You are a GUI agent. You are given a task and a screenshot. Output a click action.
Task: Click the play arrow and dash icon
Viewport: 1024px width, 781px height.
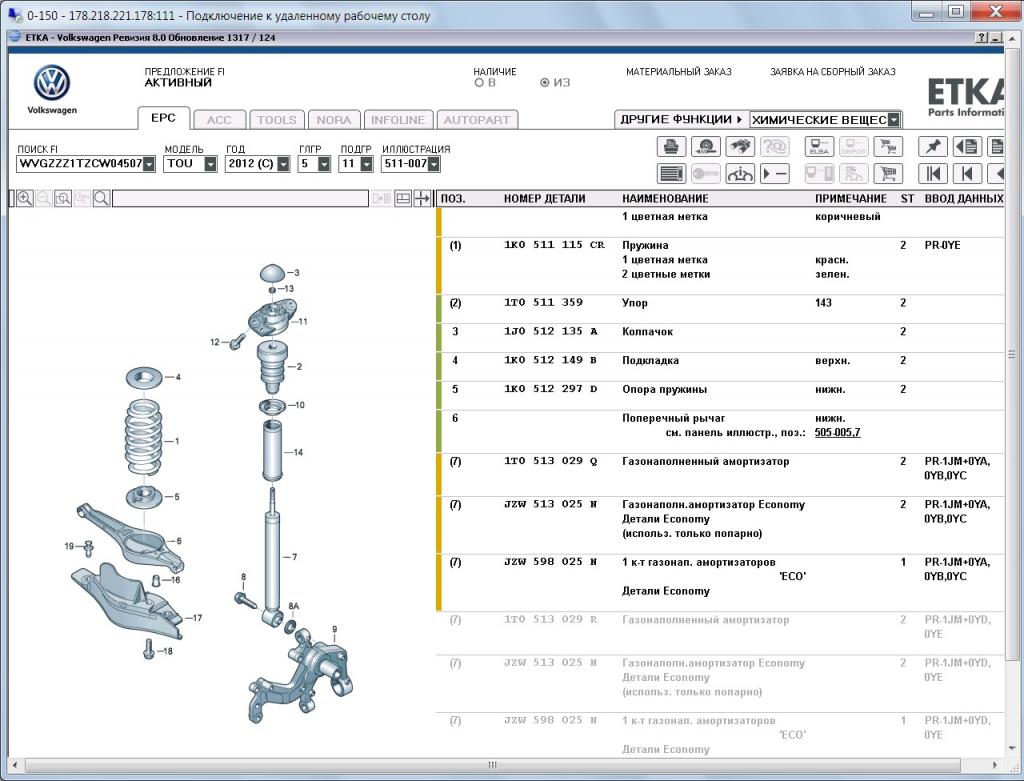coord(774,174)
